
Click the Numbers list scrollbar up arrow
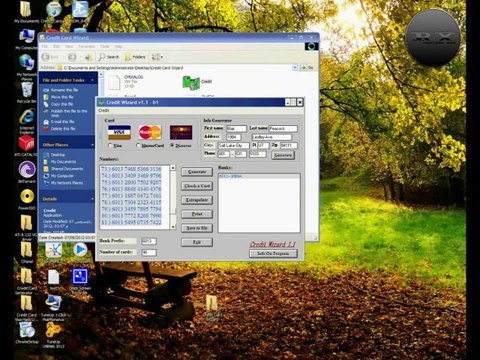click(173, 168)
